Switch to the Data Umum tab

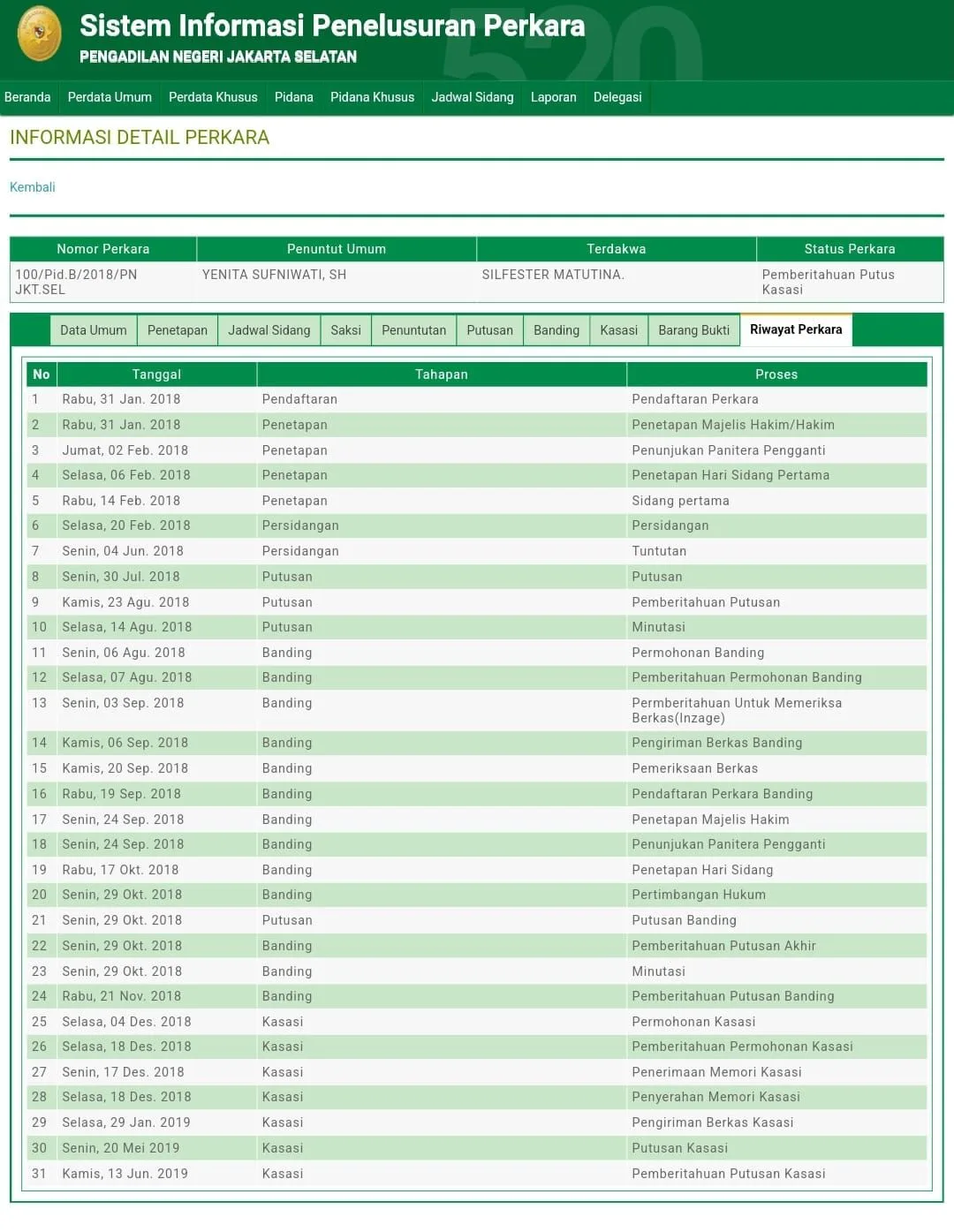[x=94, y=330]
